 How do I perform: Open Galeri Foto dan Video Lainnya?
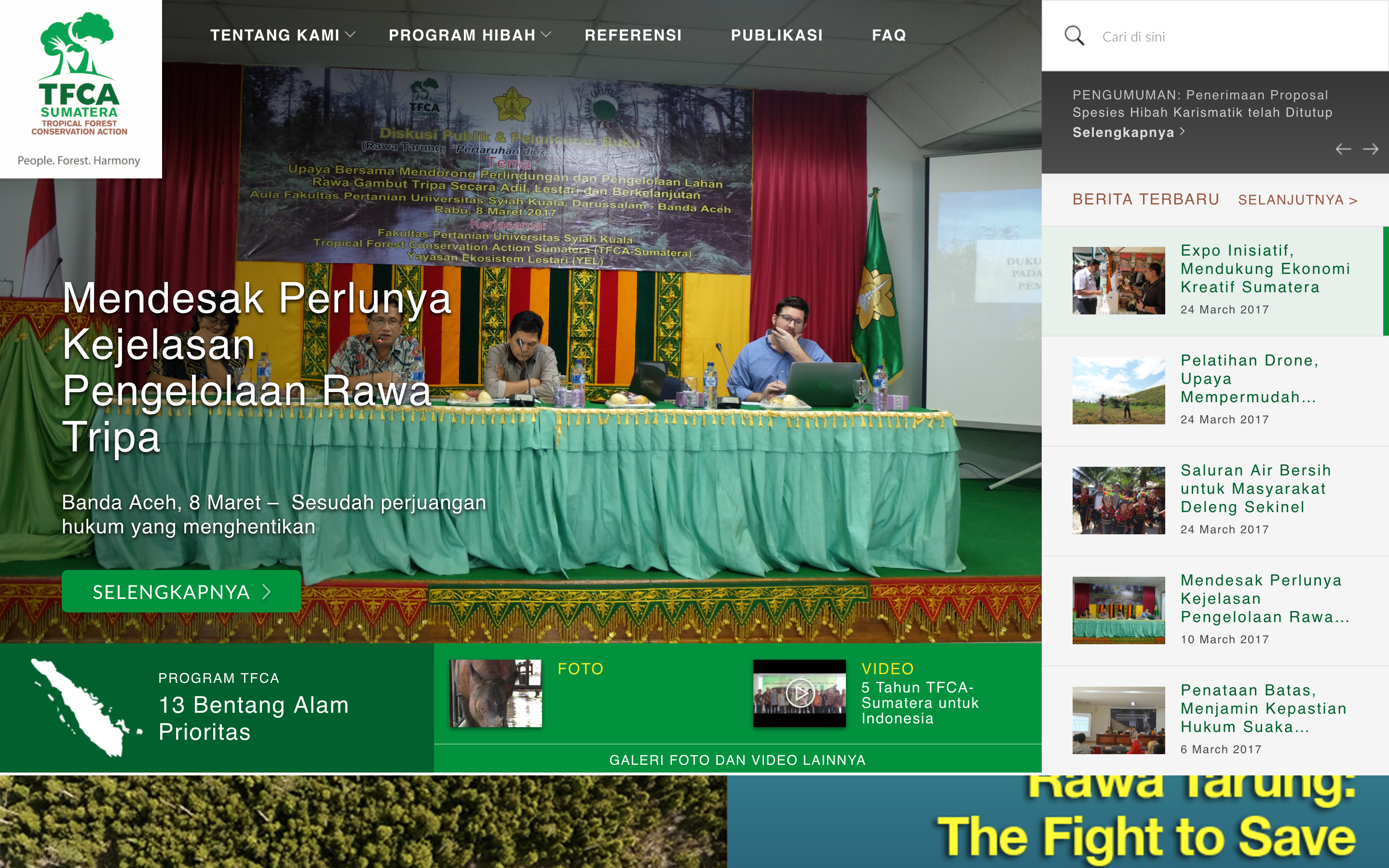737,759
